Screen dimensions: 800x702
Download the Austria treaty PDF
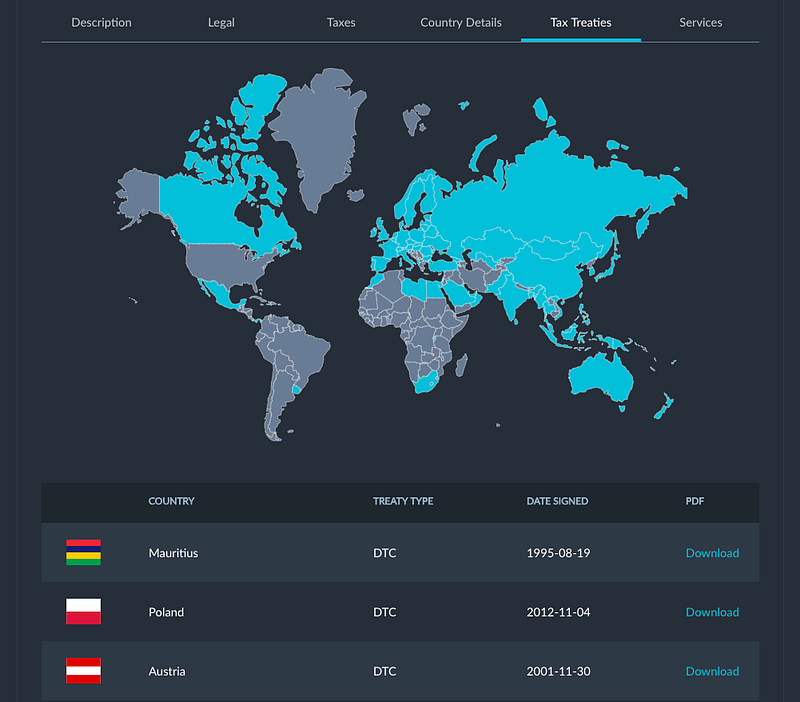(712, 671)
